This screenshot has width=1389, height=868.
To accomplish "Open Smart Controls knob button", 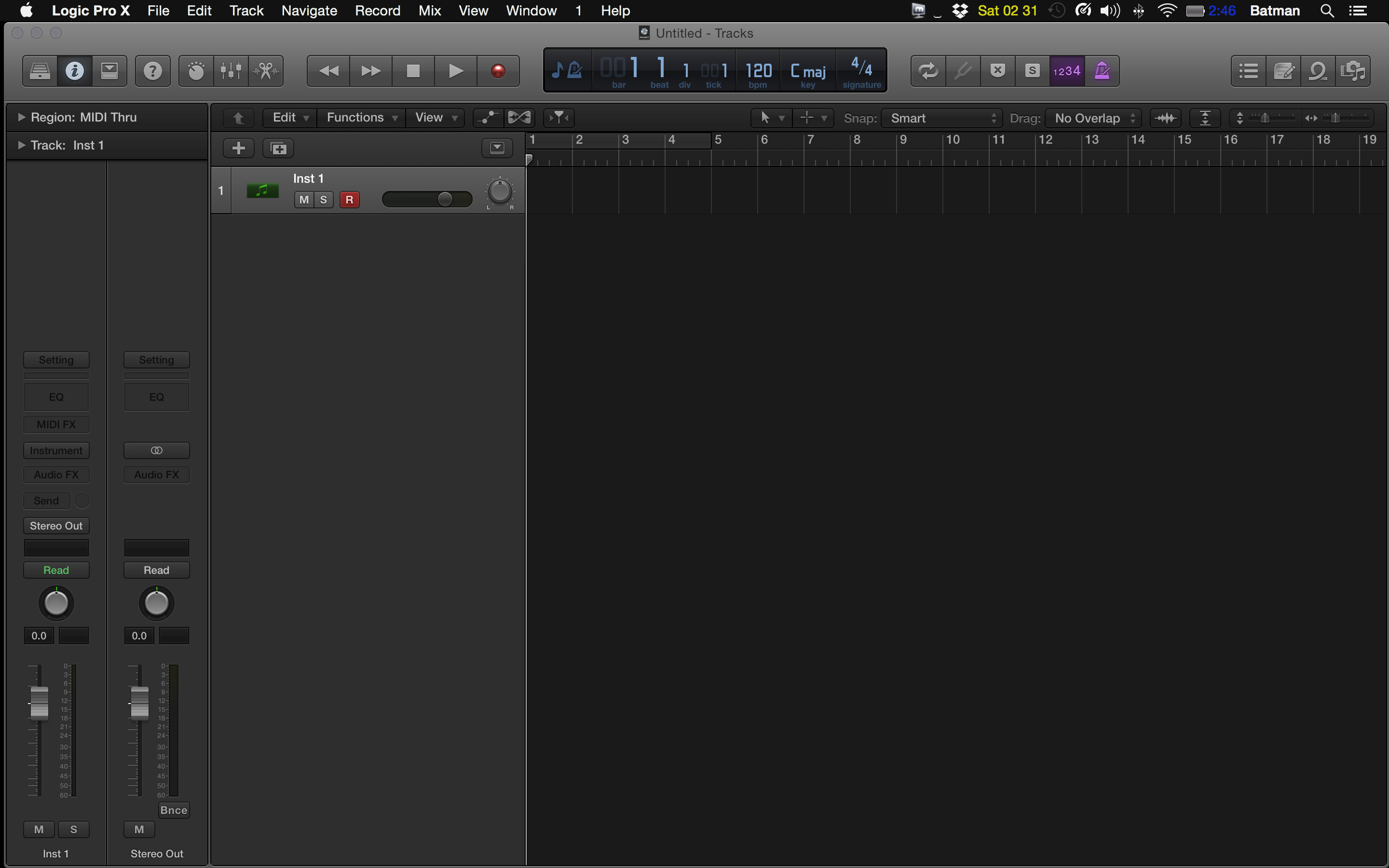I will 196,71.
